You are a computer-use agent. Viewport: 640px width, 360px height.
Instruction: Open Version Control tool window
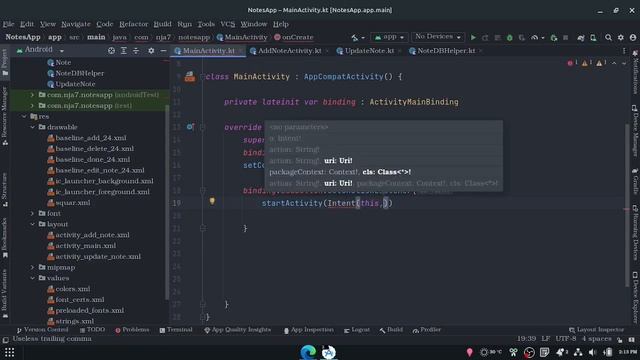click(42, 330)
